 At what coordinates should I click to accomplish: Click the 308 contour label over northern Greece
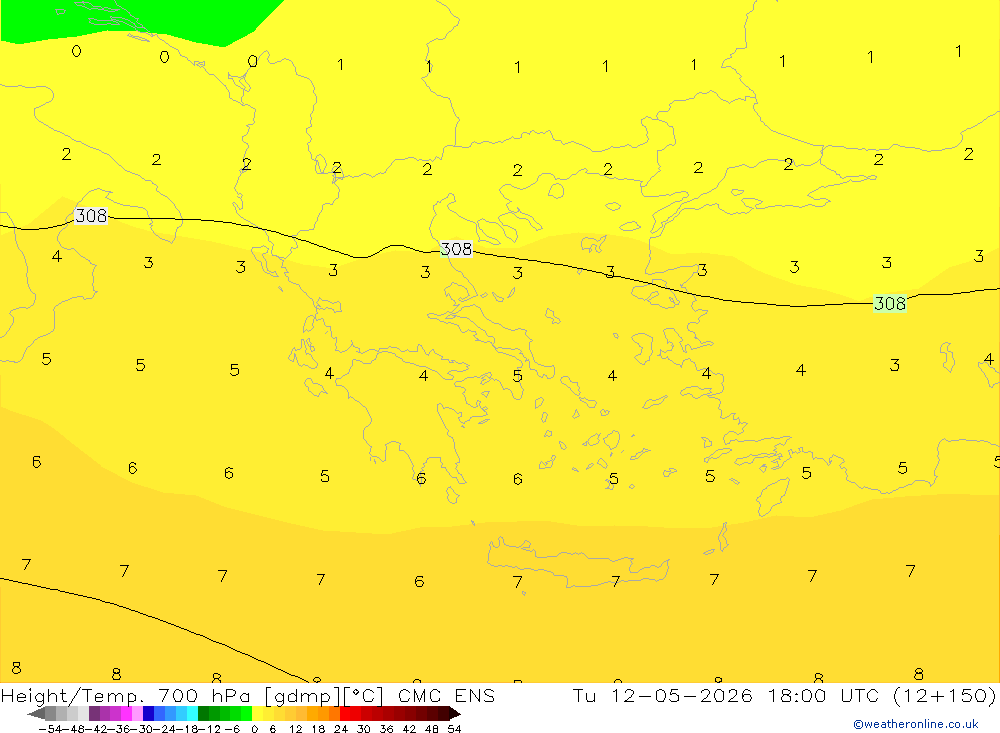click(x=456, y=249)
